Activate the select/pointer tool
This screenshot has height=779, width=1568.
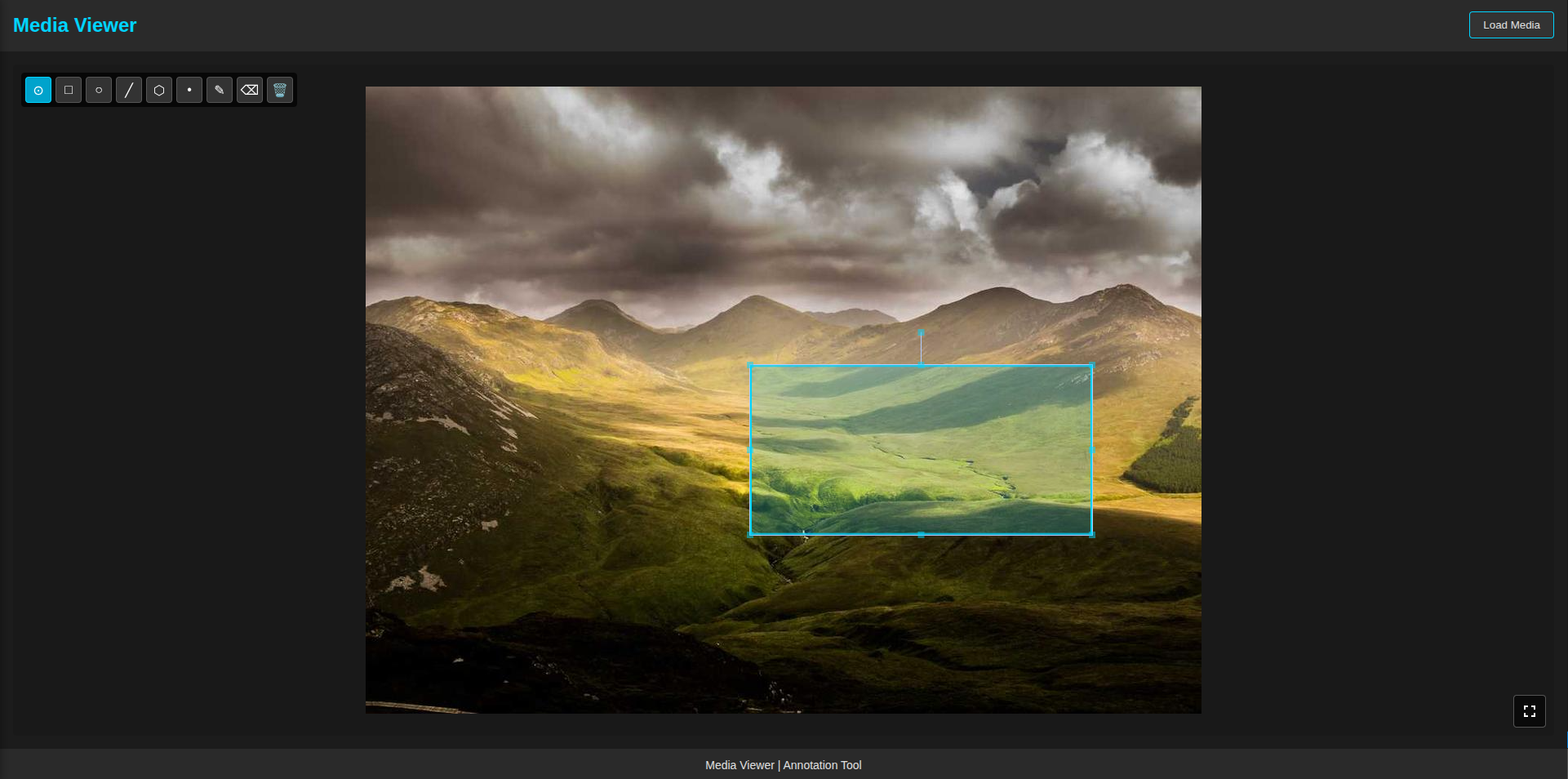(38, 90)
